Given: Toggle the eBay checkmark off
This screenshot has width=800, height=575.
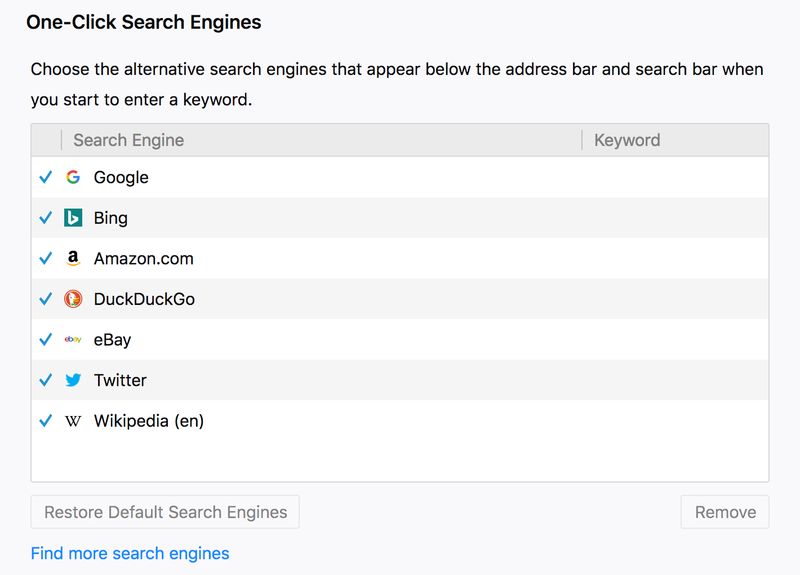Looking at the screenshot, I should [46, 339].
